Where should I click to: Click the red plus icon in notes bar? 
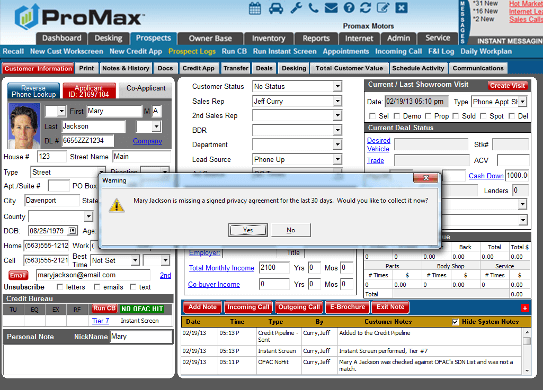point(525,308)
